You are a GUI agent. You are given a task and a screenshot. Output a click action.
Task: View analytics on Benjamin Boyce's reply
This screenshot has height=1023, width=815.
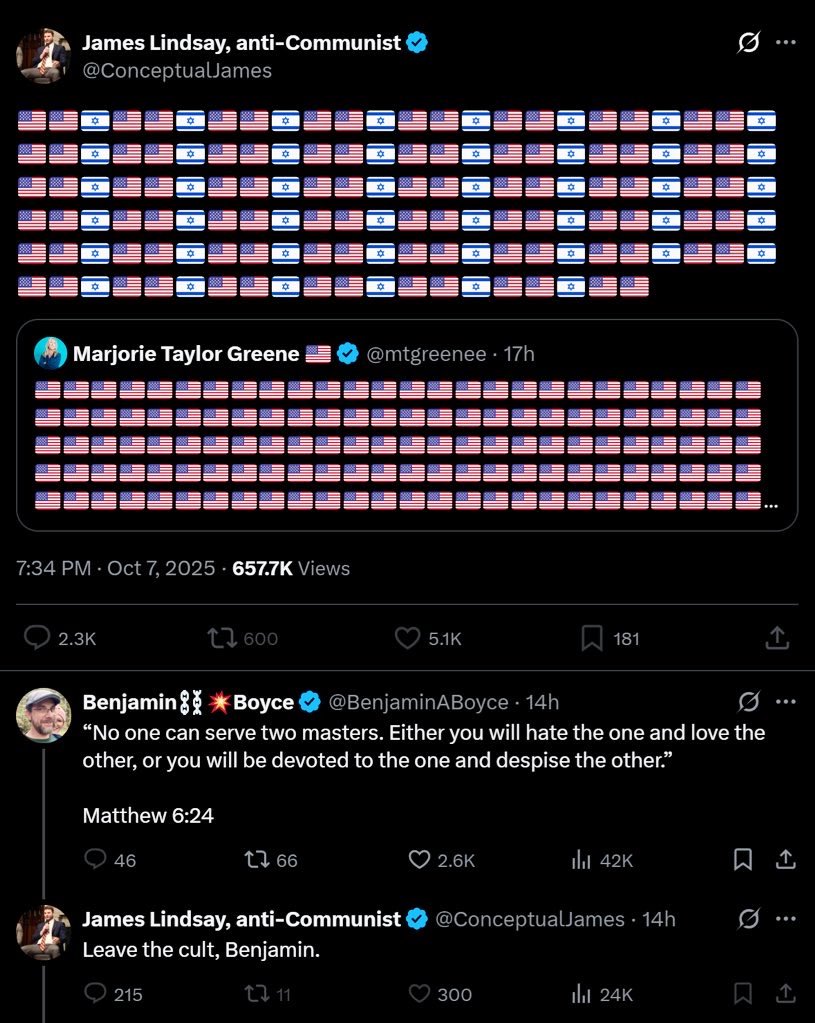click(x=579, y=860)
